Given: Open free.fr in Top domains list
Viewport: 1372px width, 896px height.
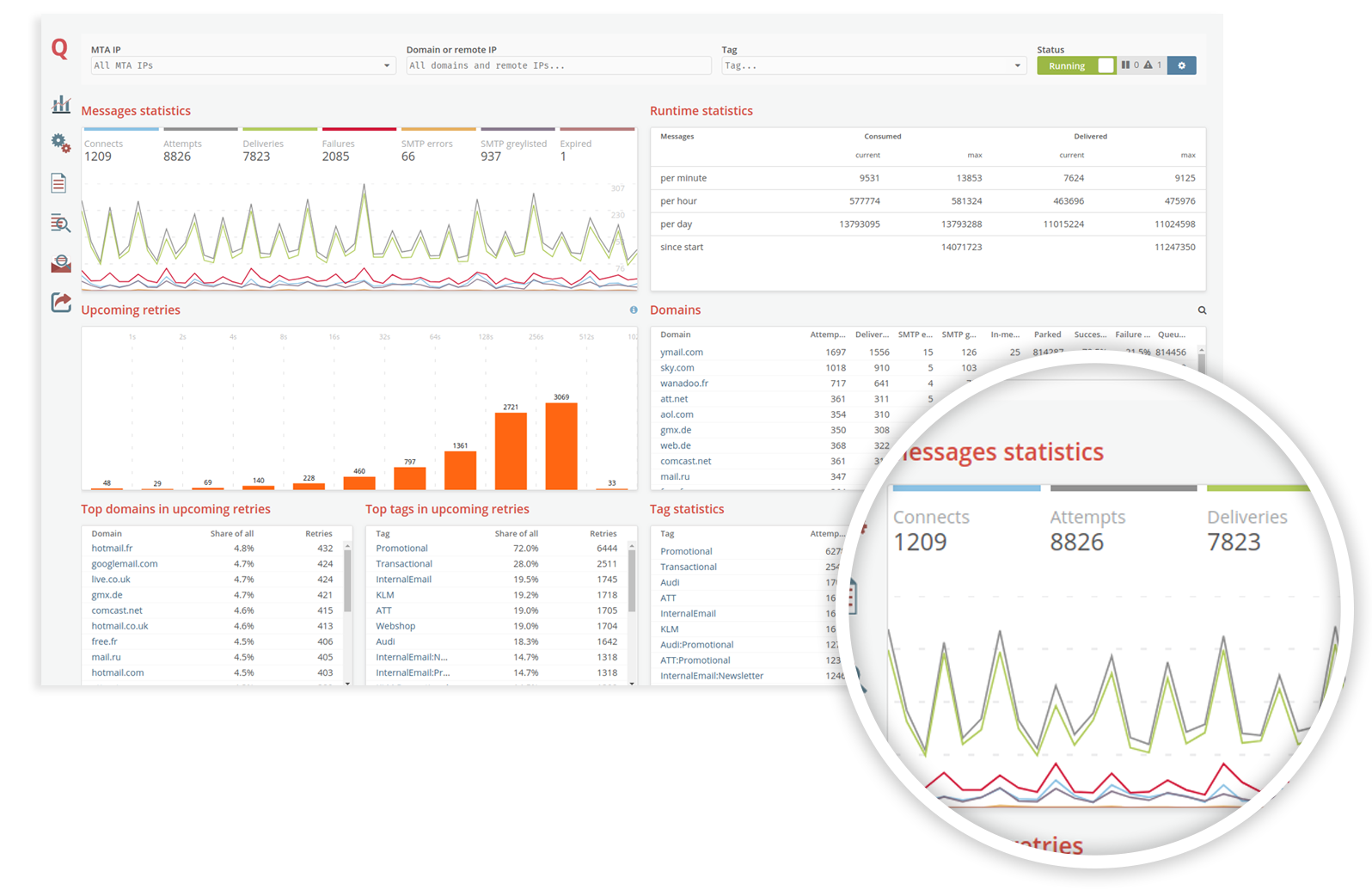Looking at the screenshot, I should point(104,641).
